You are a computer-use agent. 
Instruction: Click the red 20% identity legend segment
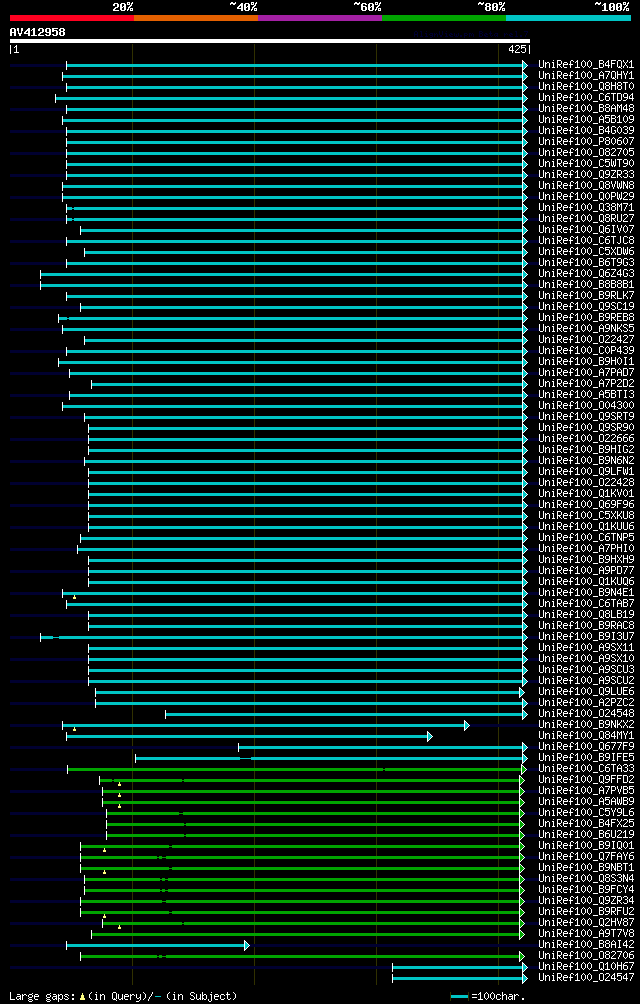point(72,18)
